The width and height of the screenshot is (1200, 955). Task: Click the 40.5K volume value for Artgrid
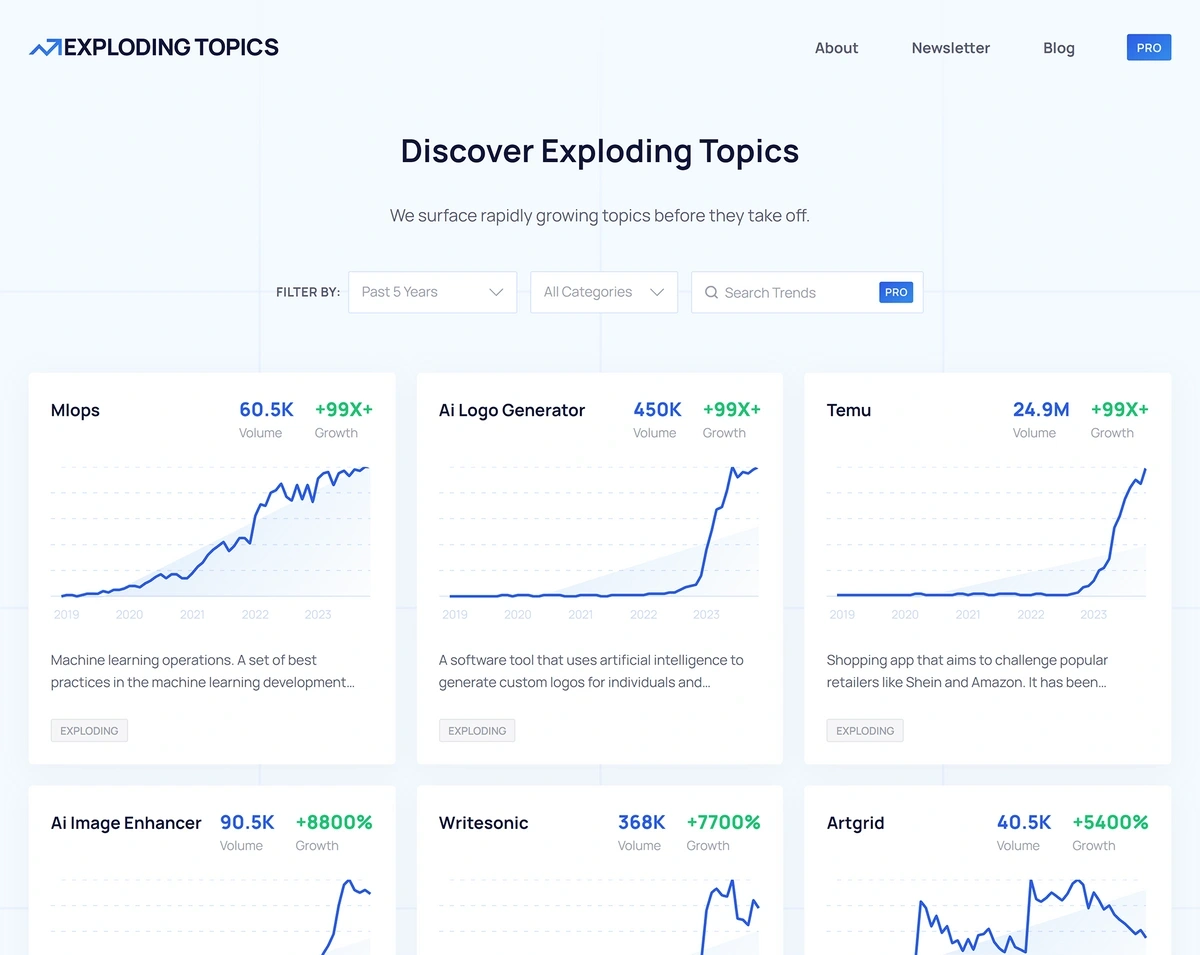[1024, 822]
